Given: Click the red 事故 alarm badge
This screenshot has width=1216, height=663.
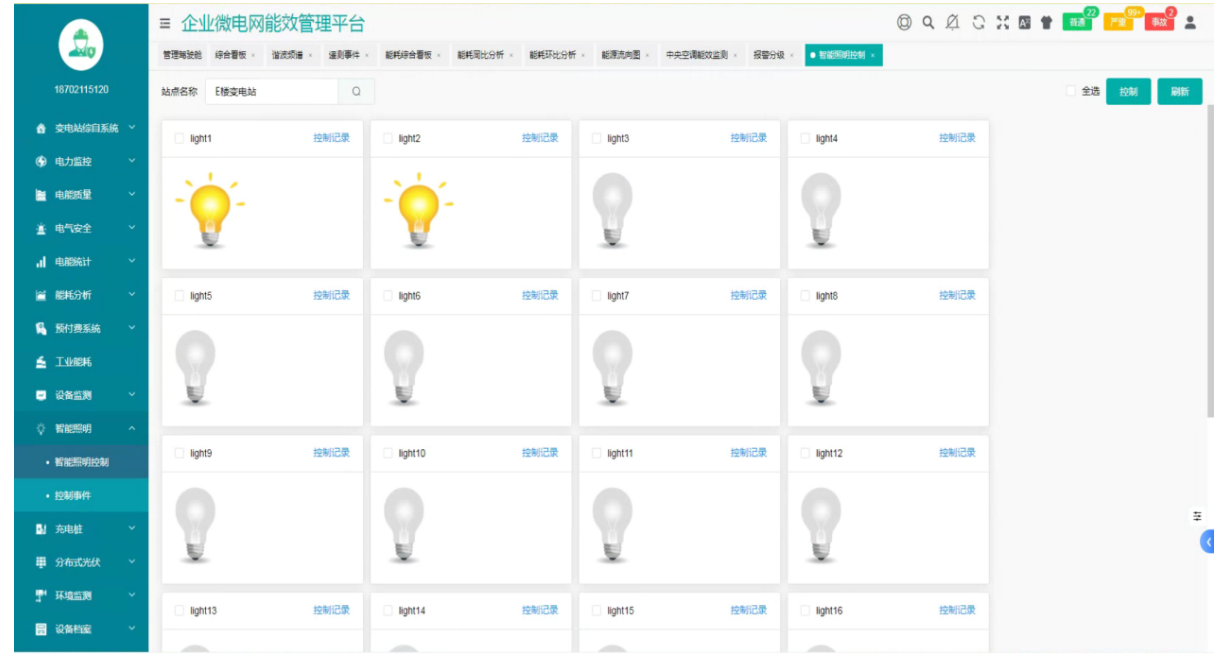Looking at the screenshot, I should 1159,22.
